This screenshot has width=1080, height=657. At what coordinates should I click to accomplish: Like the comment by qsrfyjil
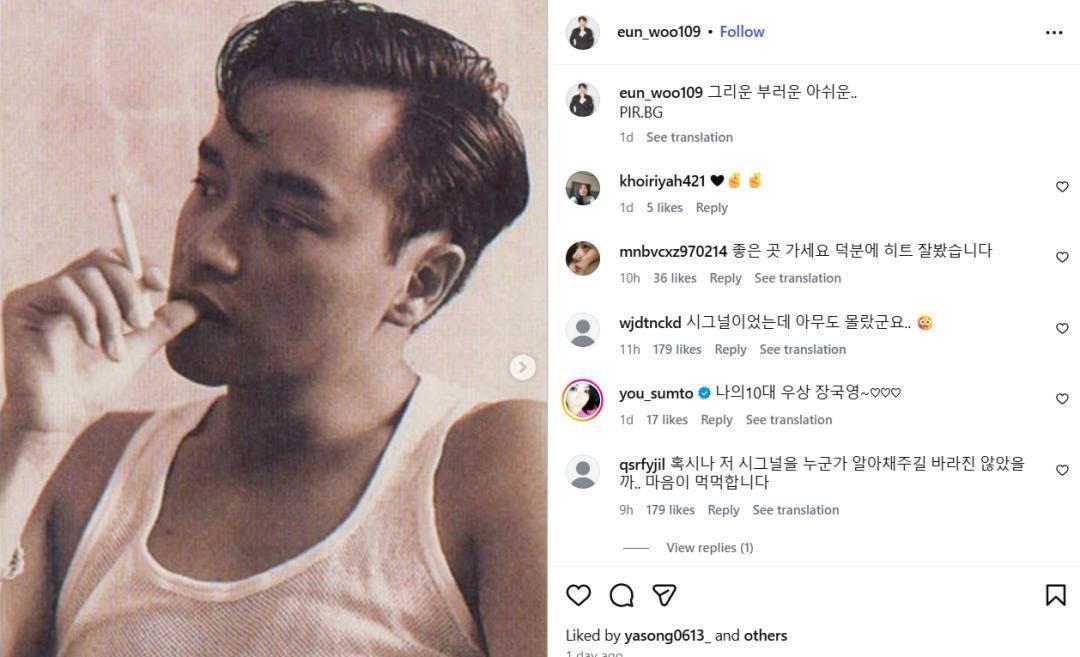point(1062,470)
